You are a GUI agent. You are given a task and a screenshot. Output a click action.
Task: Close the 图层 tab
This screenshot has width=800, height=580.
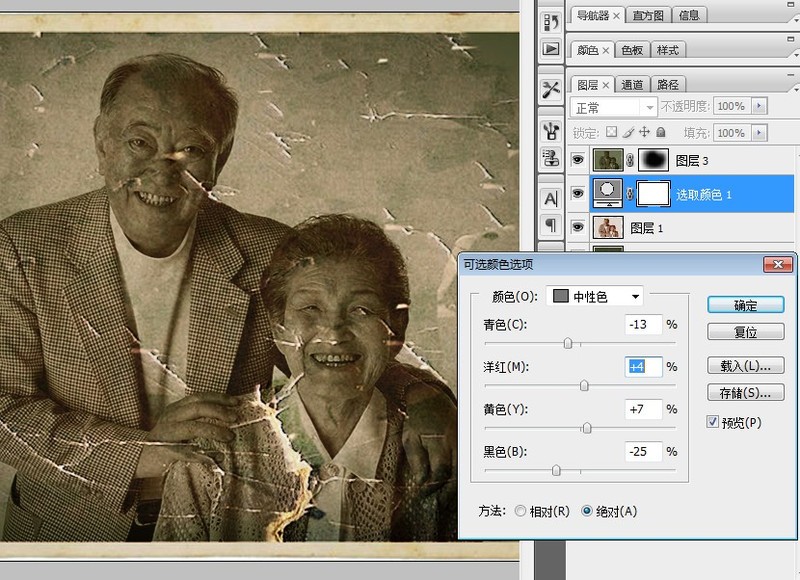tap(606, 85)
